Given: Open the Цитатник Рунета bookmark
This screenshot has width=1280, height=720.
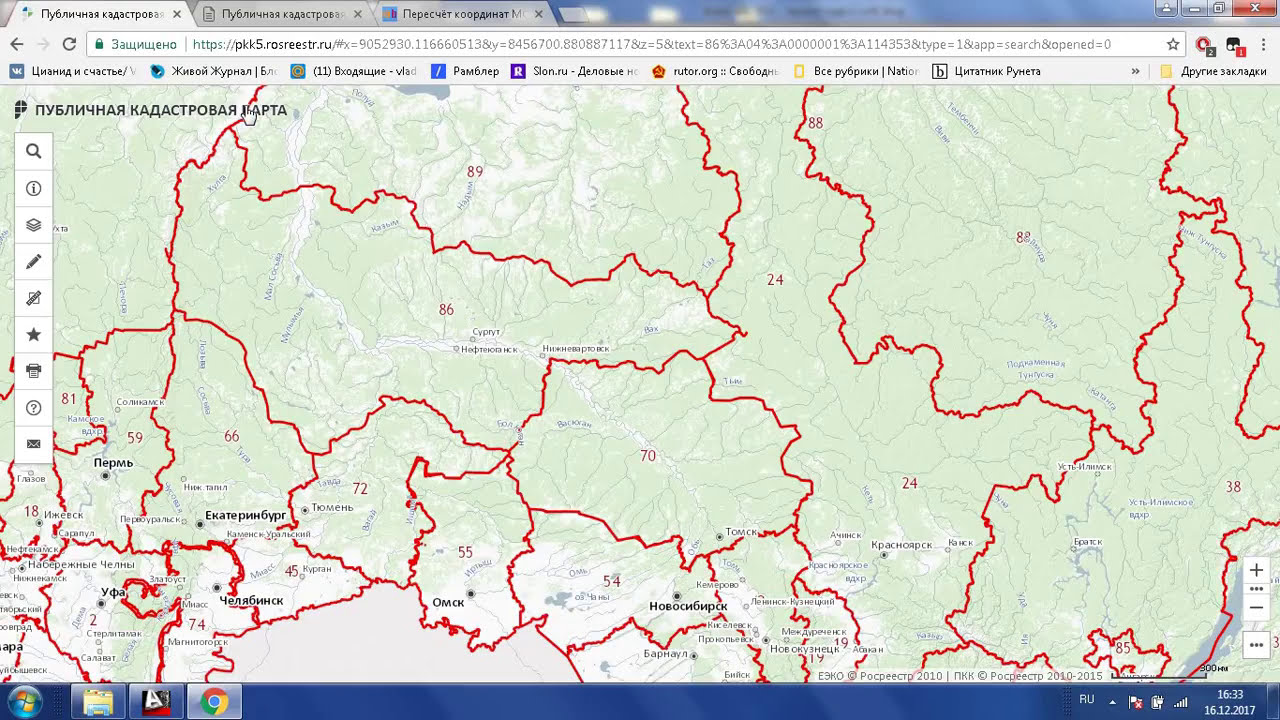Looking at the screenshot, I should click(987, 71).
